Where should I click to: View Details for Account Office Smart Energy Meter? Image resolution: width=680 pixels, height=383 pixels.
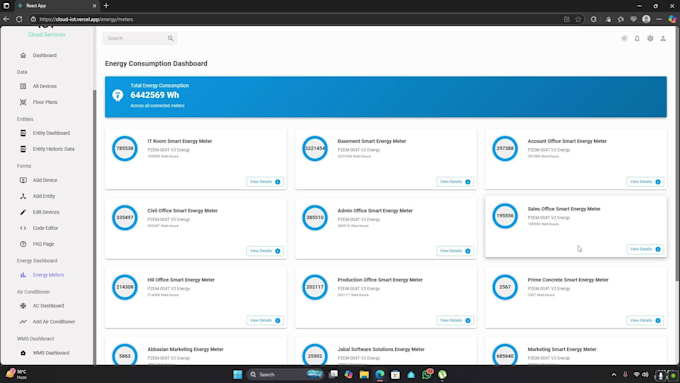click(x=645, y=182)
